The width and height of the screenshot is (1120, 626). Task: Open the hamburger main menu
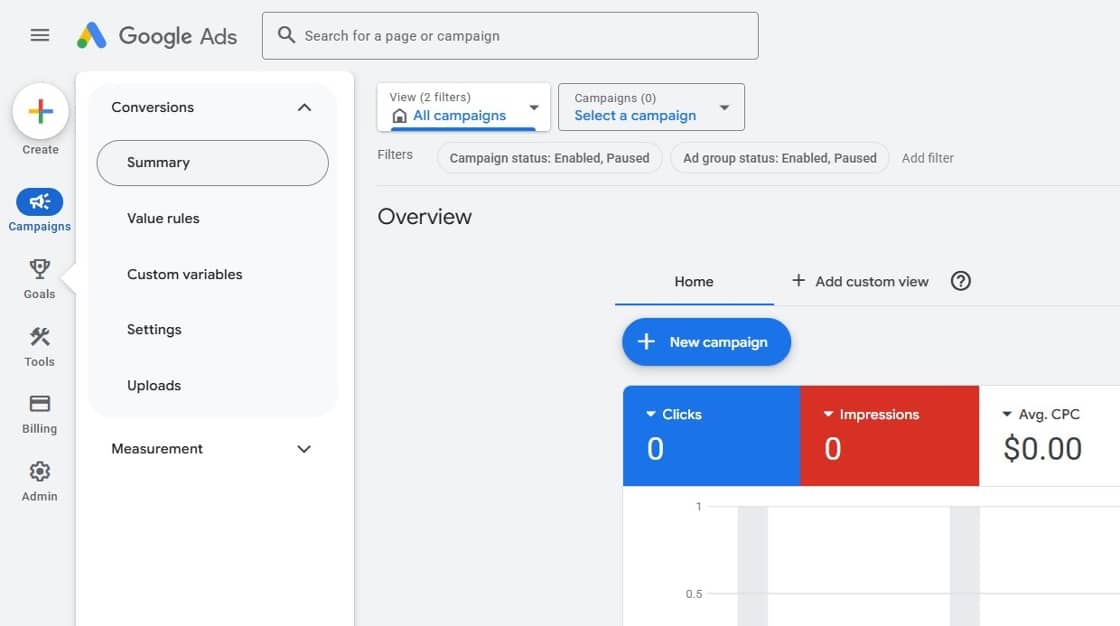click(40, 36)
